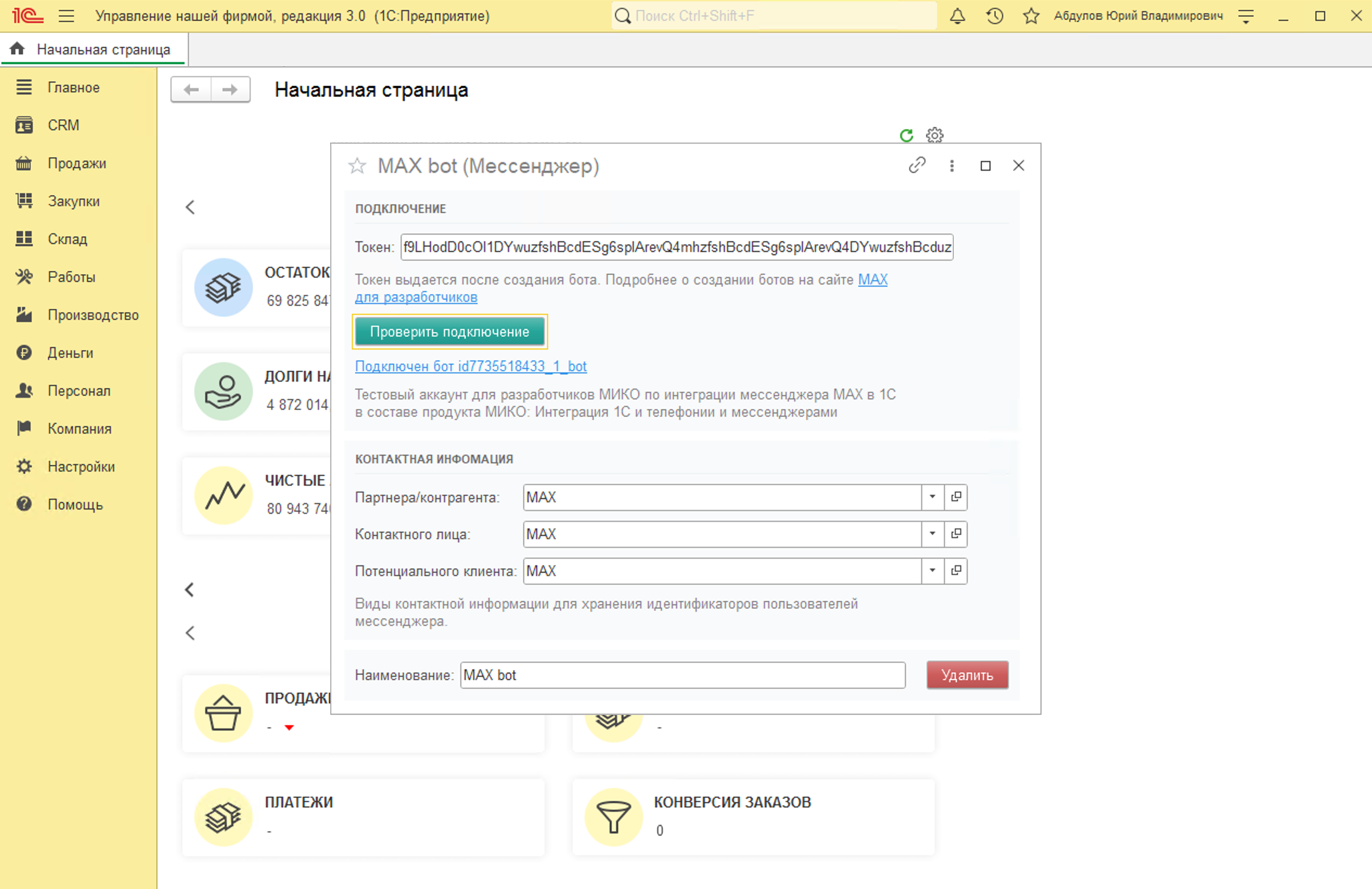The height and width of the screenshot is (889, 1372).
Task: Open three-dot more actions menu in dialog
Action: coord(952,166)
